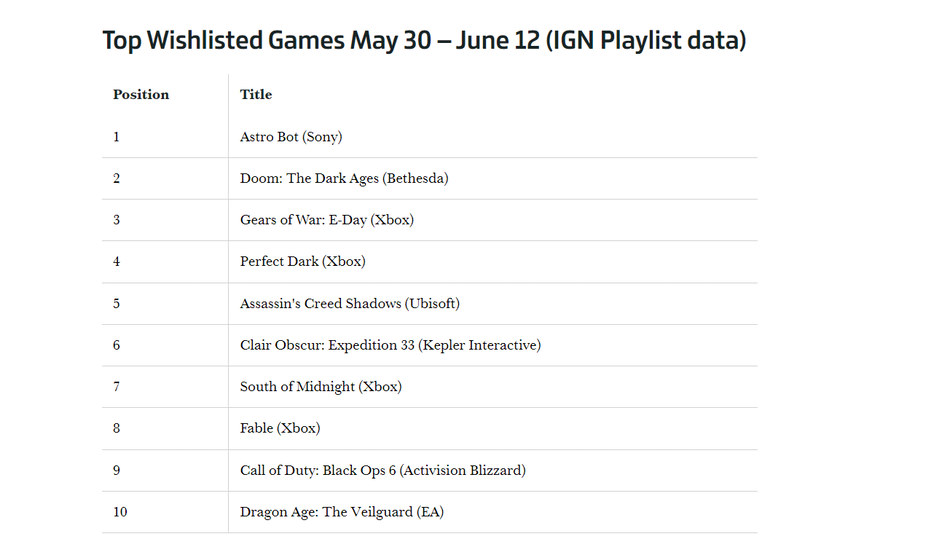Click Doom: The Dark Ages row title

[344, 178]
